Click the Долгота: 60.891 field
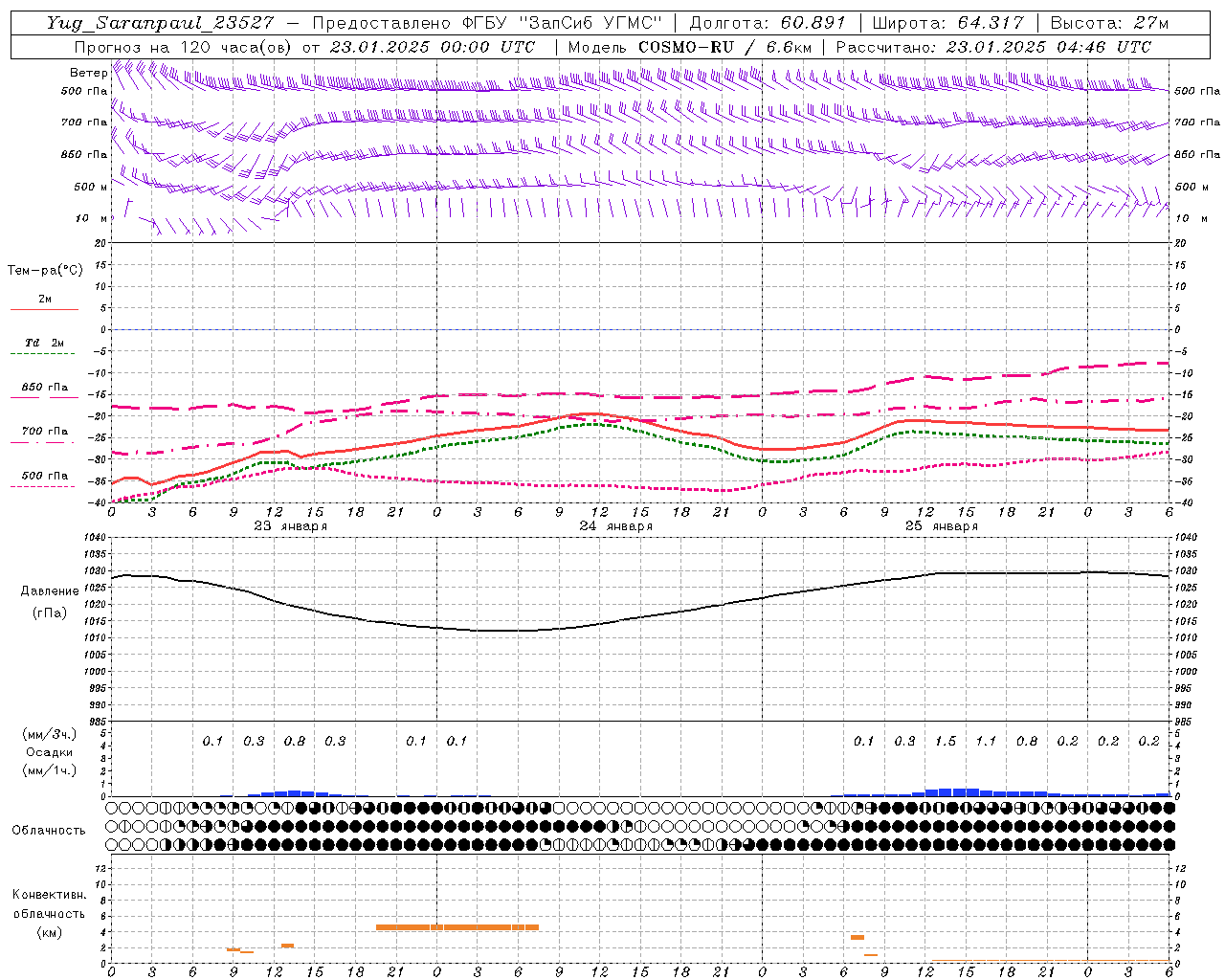This screenshot has height=980, width=1225. click(768, 23)
